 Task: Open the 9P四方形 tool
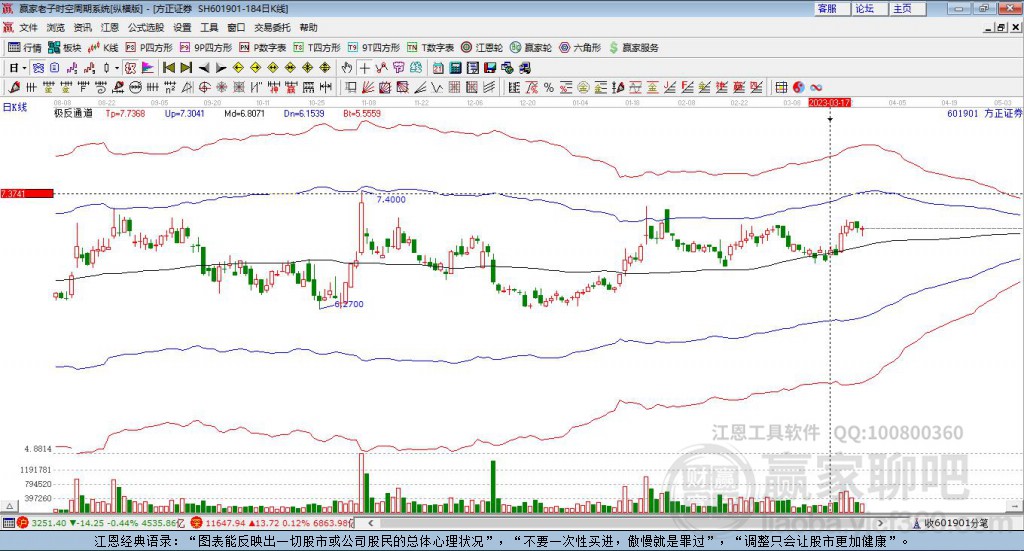(x=206, y=48)
